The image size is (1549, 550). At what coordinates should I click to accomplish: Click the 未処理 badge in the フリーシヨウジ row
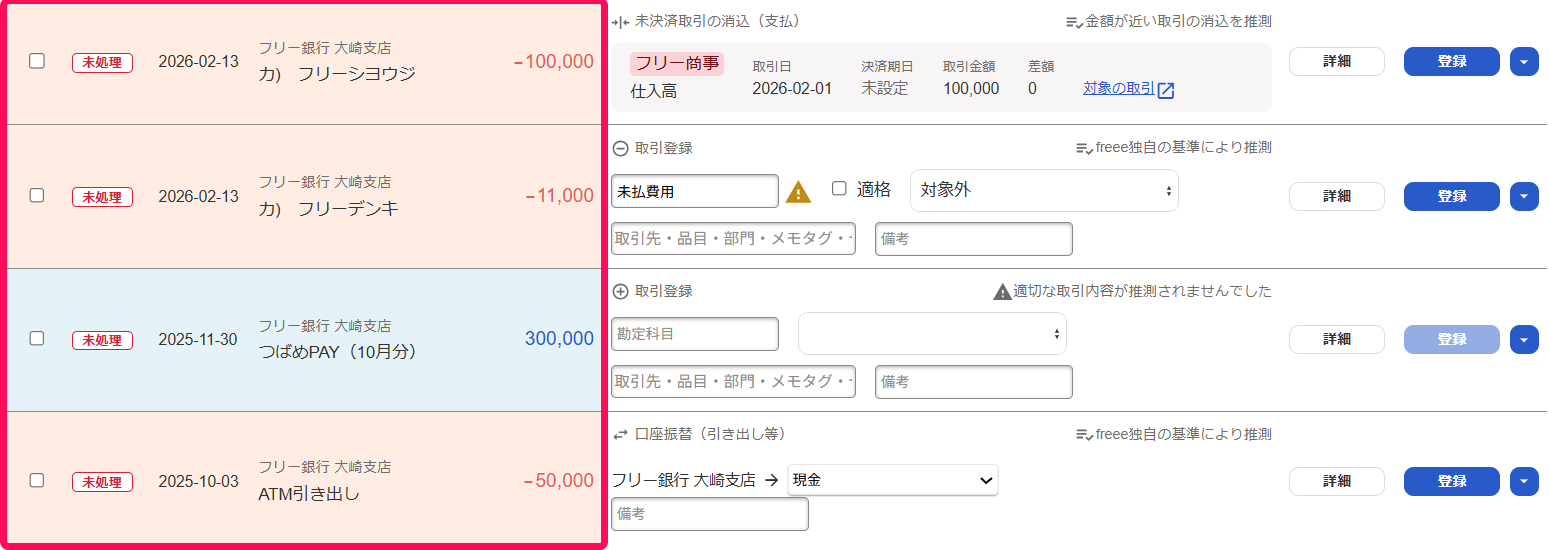point(103,62)
